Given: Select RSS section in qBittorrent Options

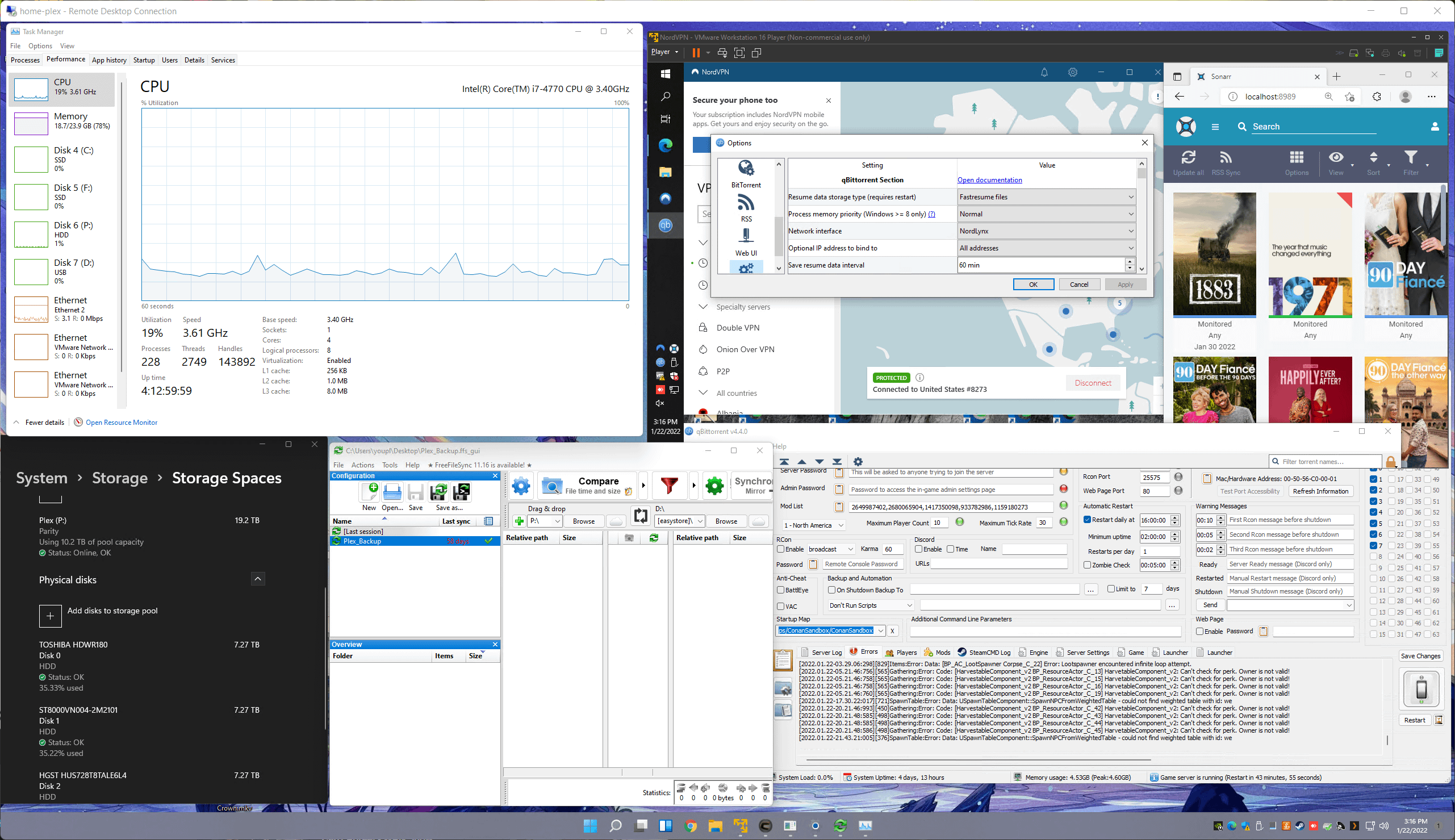Looking at the screenshot, I should (x=746, y=208).
